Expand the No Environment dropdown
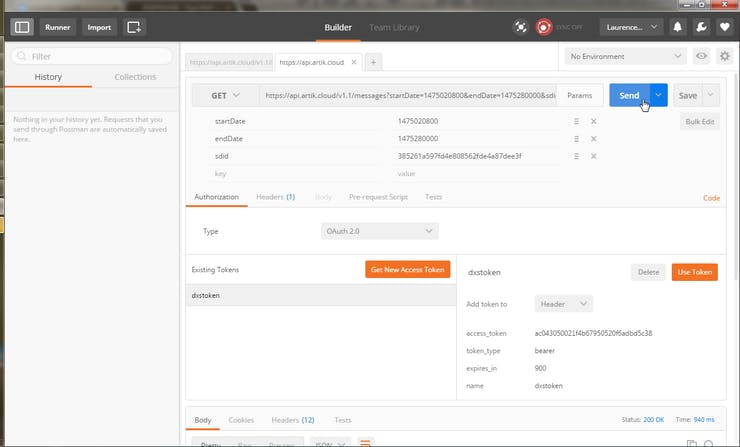 (623, 57)
